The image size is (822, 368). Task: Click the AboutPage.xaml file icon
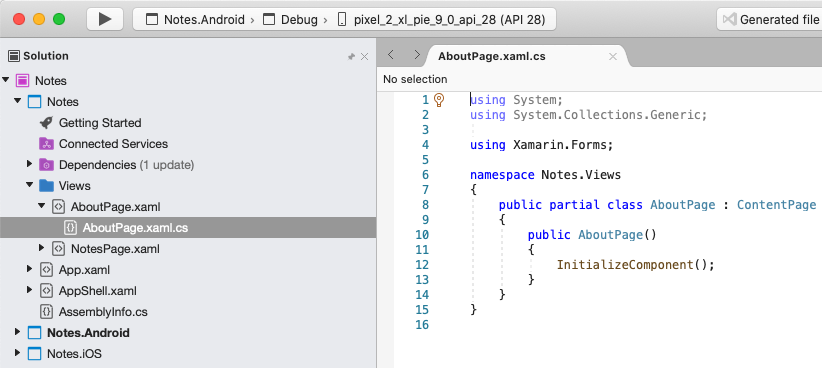point(58,207)
